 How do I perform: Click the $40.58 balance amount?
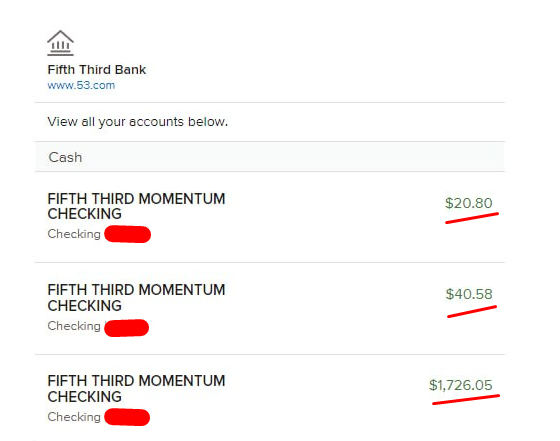[x=469, y=294]
